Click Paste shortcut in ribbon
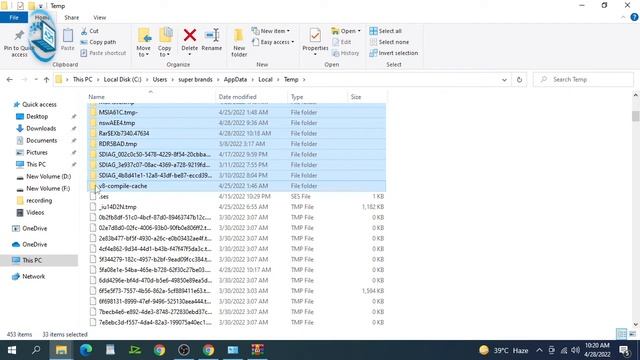640x360 pixels. pyautogui.click(x=103, y=53)
